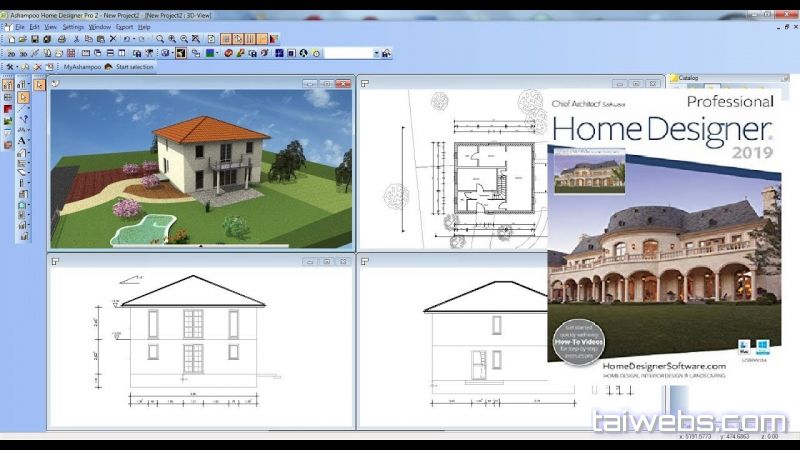Pick the green color swatch in toolbar
Image resolution: width=800 pixels, height=450 pixels.
[209, 53]
